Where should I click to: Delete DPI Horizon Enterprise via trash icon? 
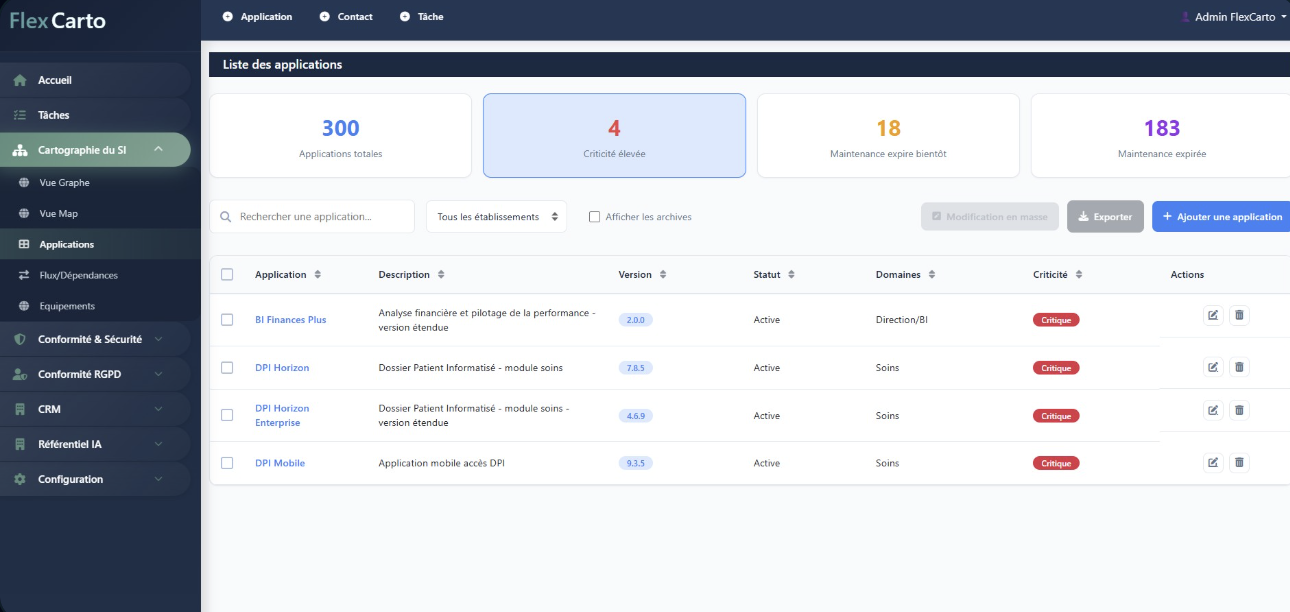pyautogui.click(x=1239, y=410)
